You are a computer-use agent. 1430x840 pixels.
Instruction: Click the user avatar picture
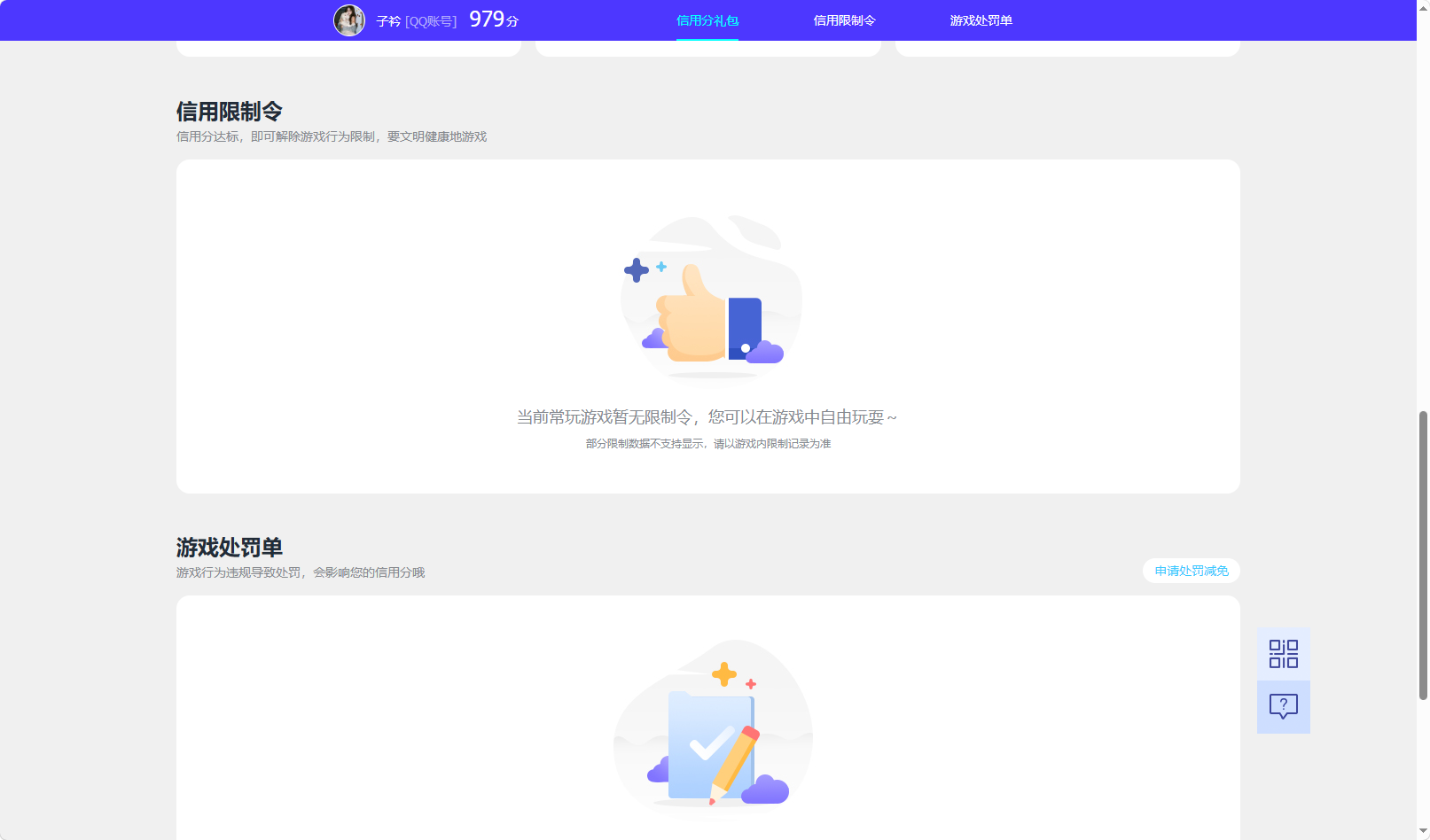(x=348, y=19)
